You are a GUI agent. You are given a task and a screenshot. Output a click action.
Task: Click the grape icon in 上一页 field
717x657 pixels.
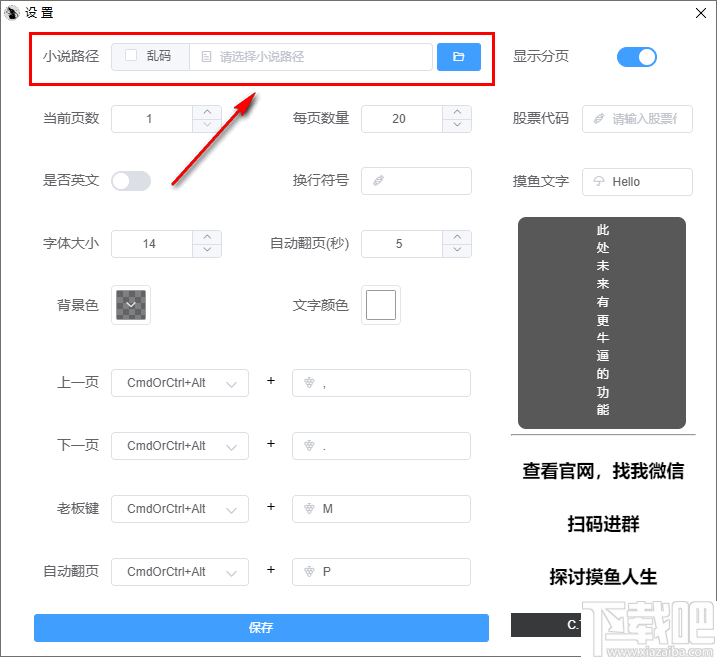[x=310, y=382]
